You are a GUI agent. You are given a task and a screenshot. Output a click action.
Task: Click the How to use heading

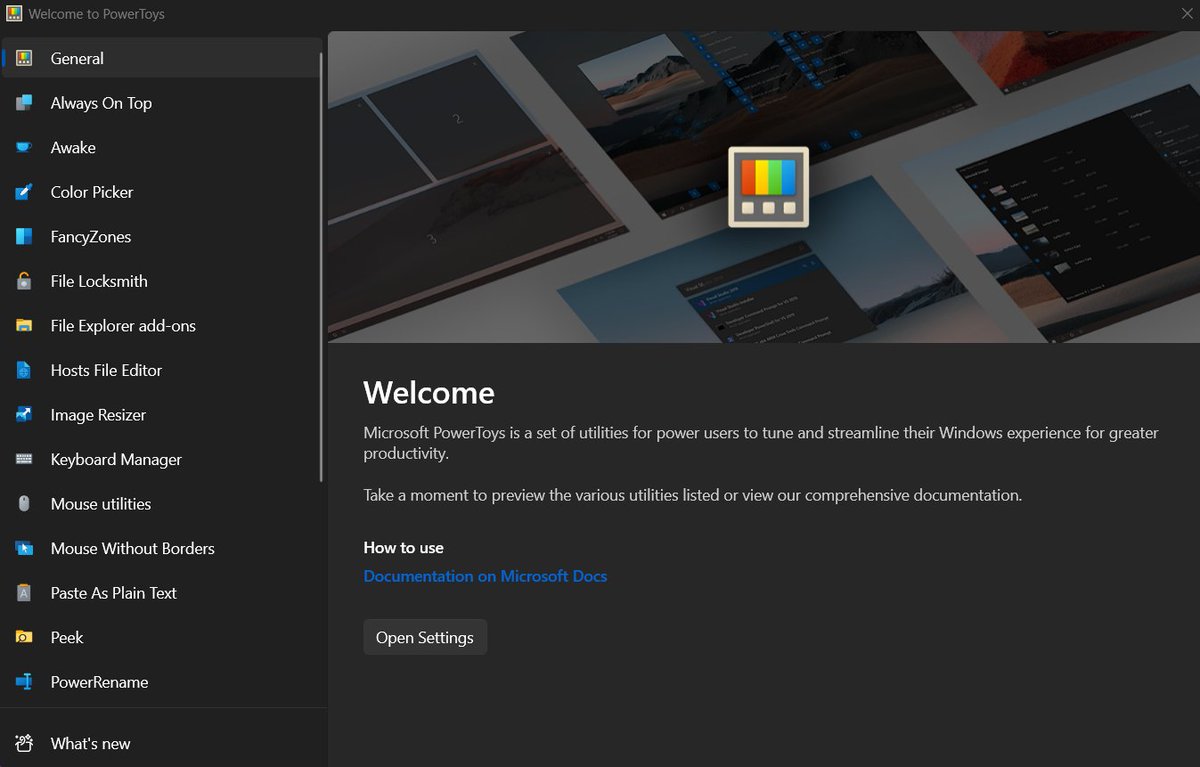point(404,548)
